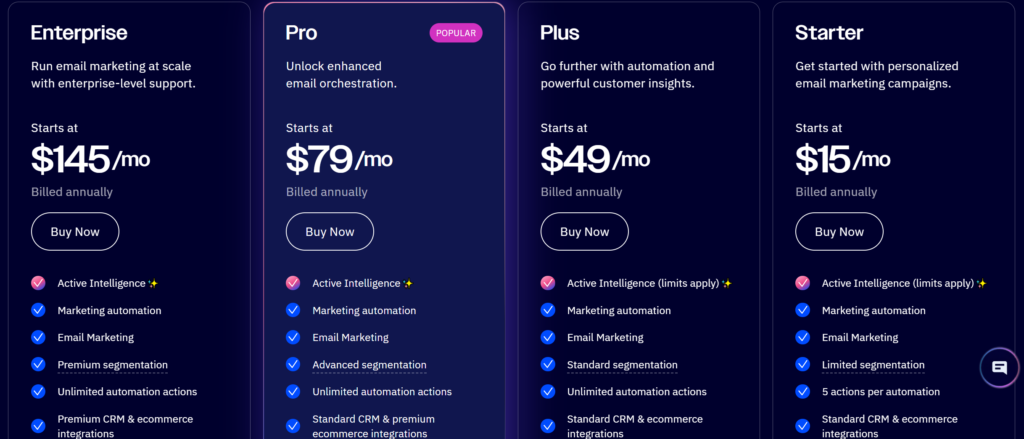Click Pro Email Marketing checkmark
Image resolution: width=1024 pixels, height=439 pixels.
(293, 337)
